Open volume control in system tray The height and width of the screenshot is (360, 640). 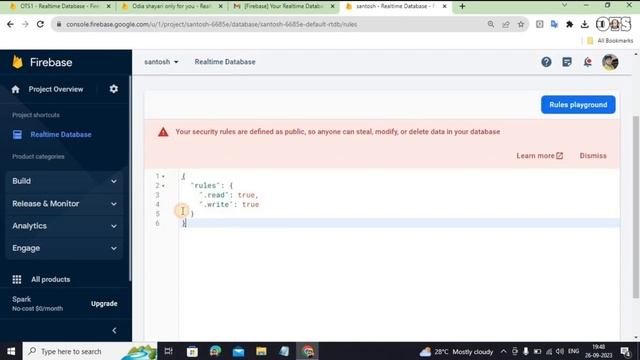[x=560, y=351]
